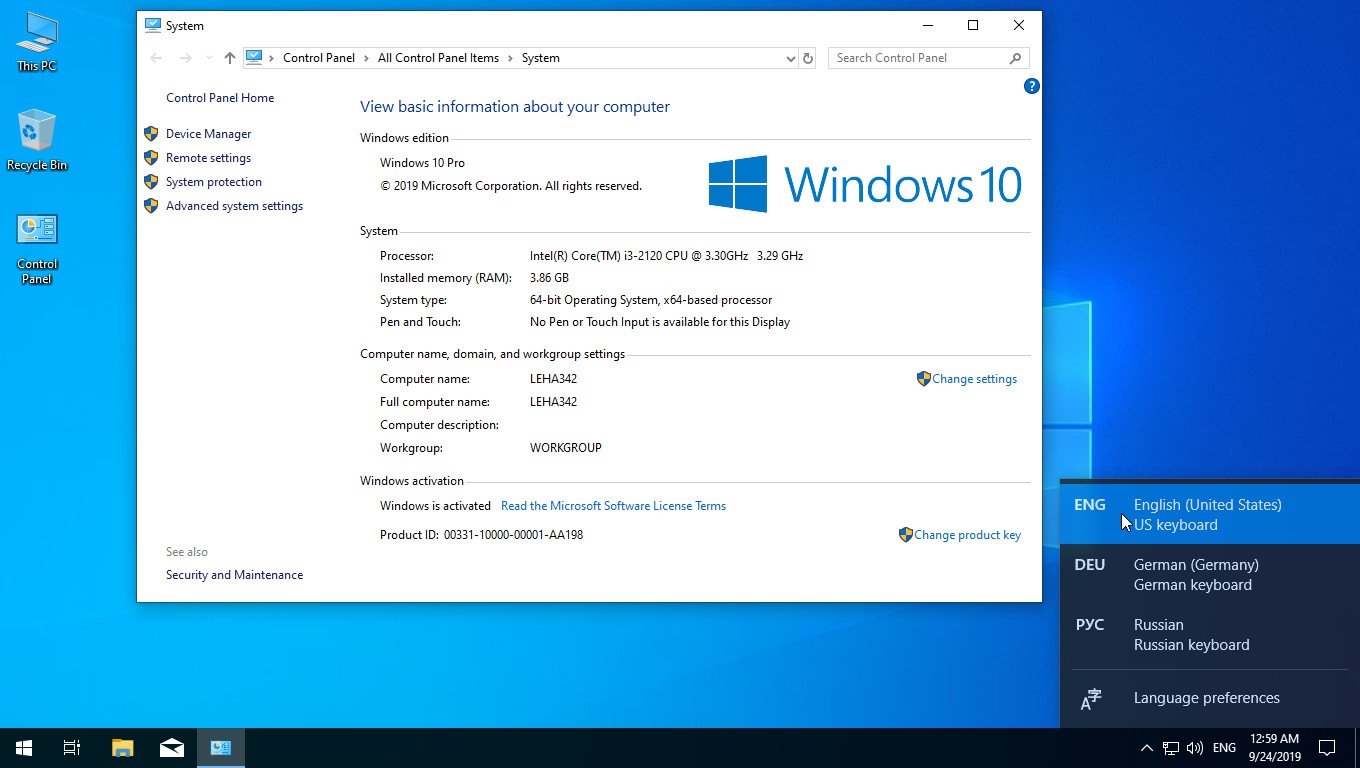
Task: Expand the address bar history dropdown
Action: [x=791, y=58]
